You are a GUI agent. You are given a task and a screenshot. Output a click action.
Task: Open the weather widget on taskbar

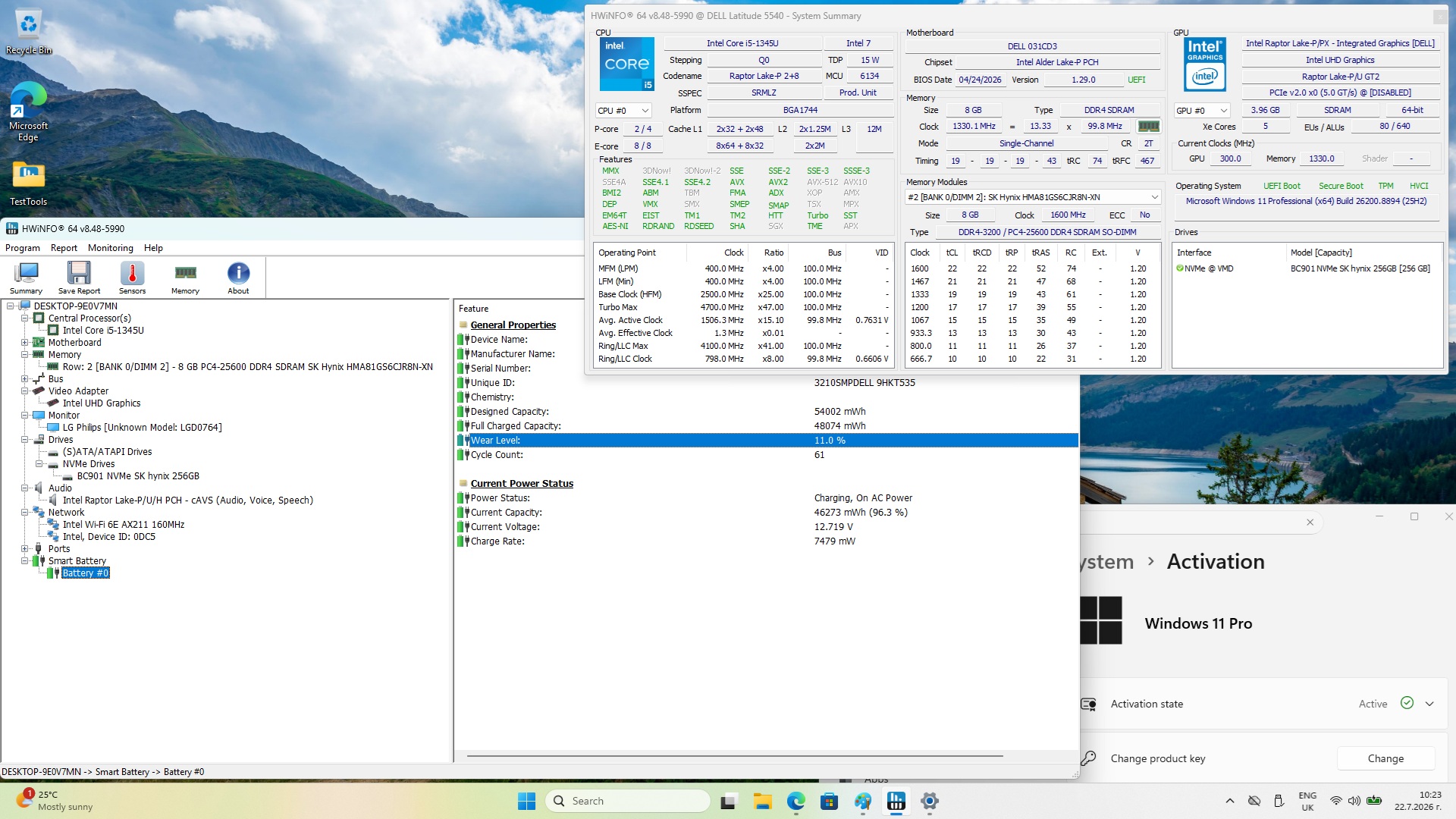[55, 801]
